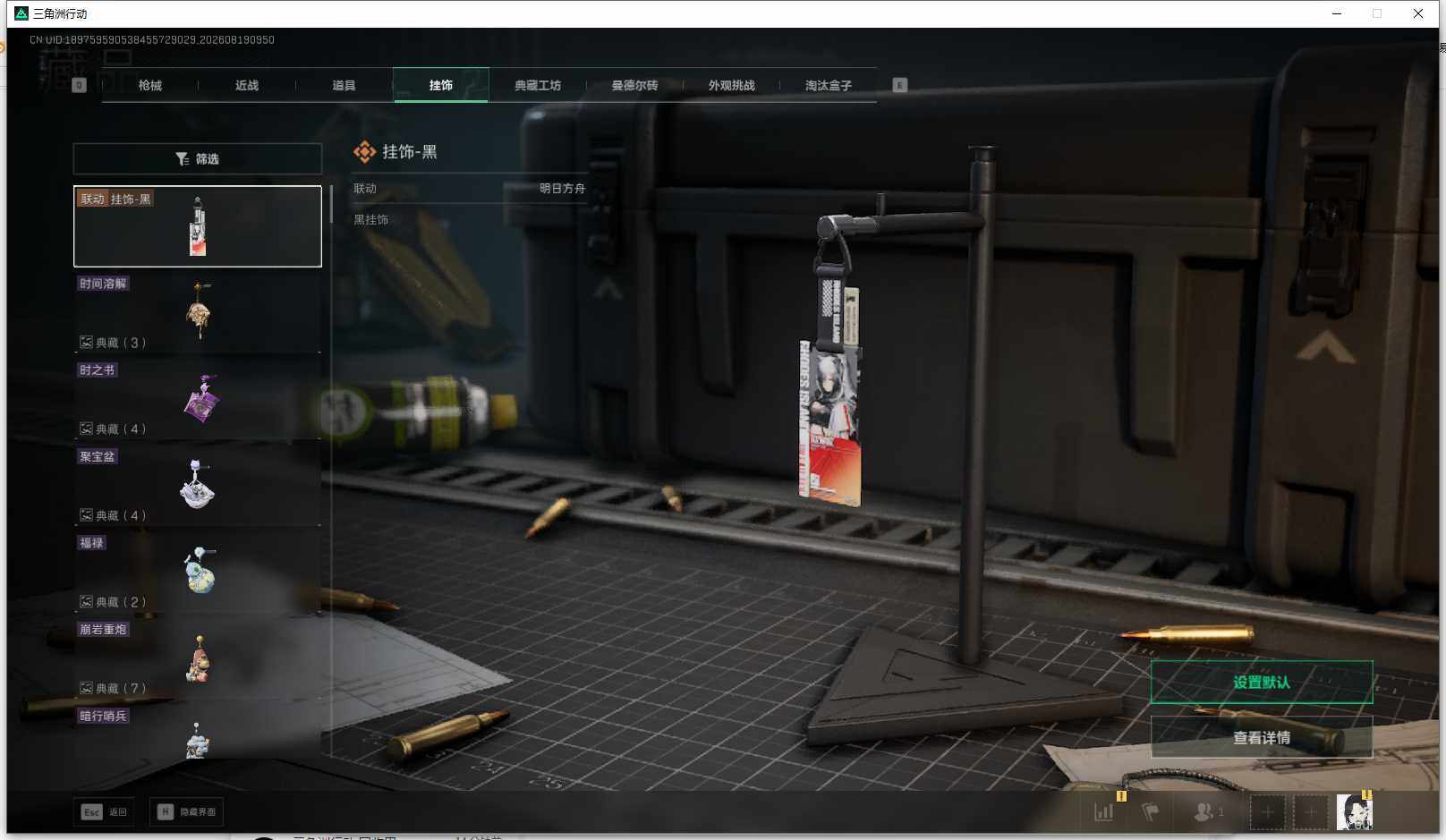Open 典藏 (4) collection under 时之书
1446x840 pixels.
click(113, 429)
